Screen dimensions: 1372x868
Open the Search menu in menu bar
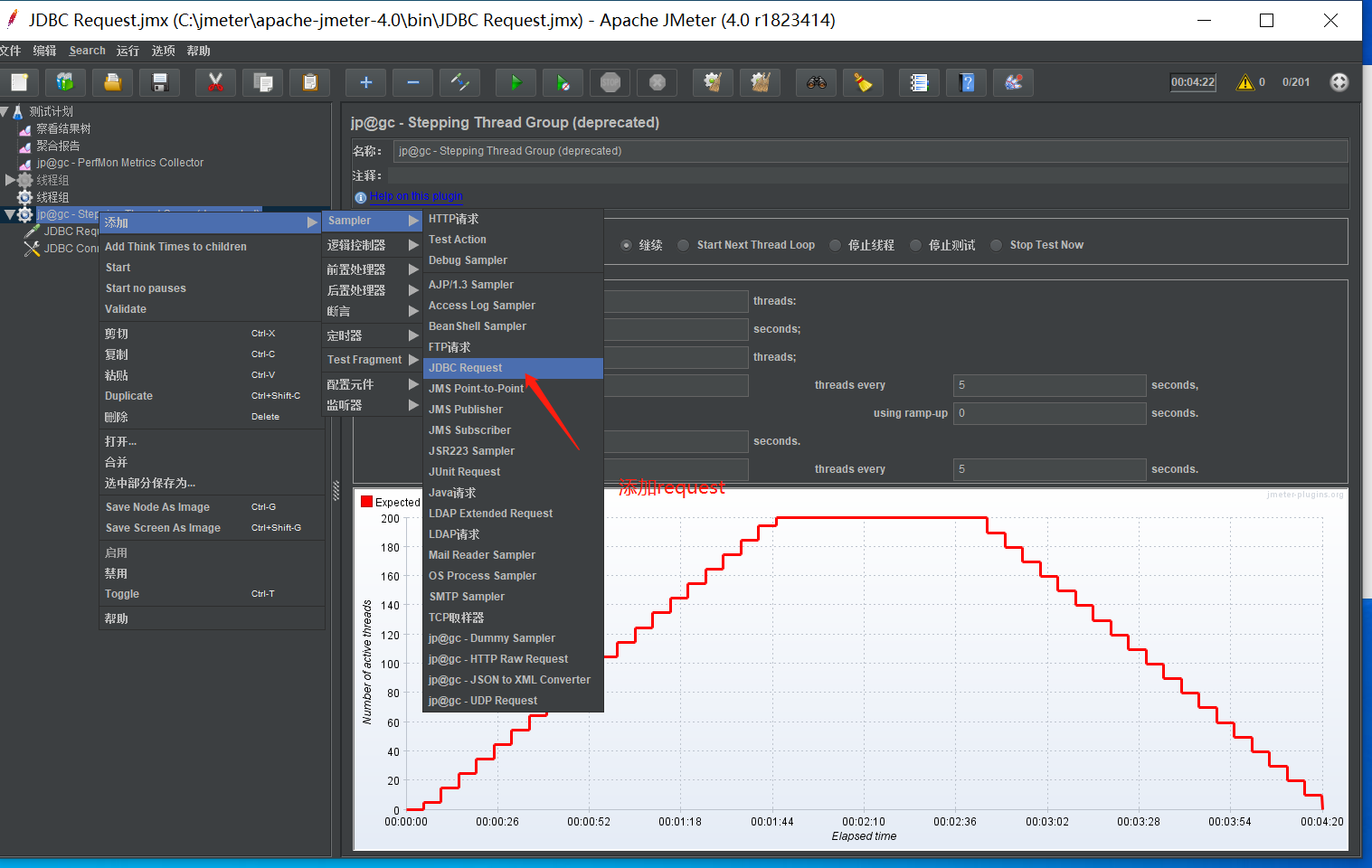click(87, 51)
